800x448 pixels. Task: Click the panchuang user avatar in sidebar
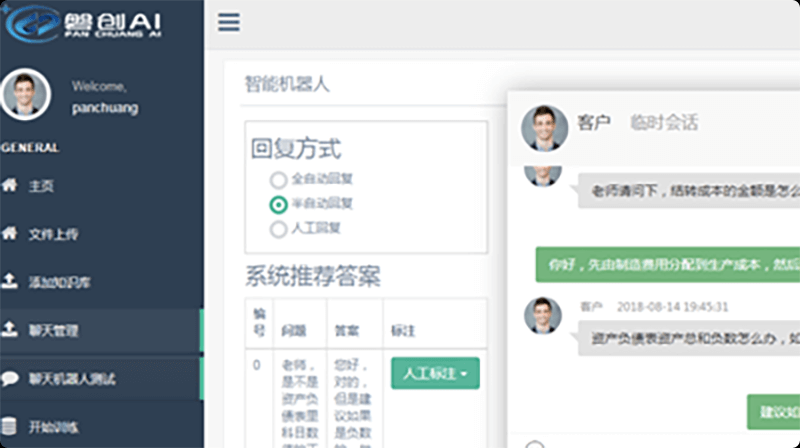(x=26, y=95)
